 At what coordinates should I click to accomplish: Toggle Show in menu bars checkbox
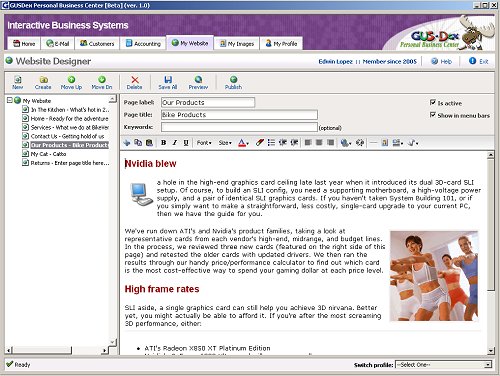tap(433, 115)
